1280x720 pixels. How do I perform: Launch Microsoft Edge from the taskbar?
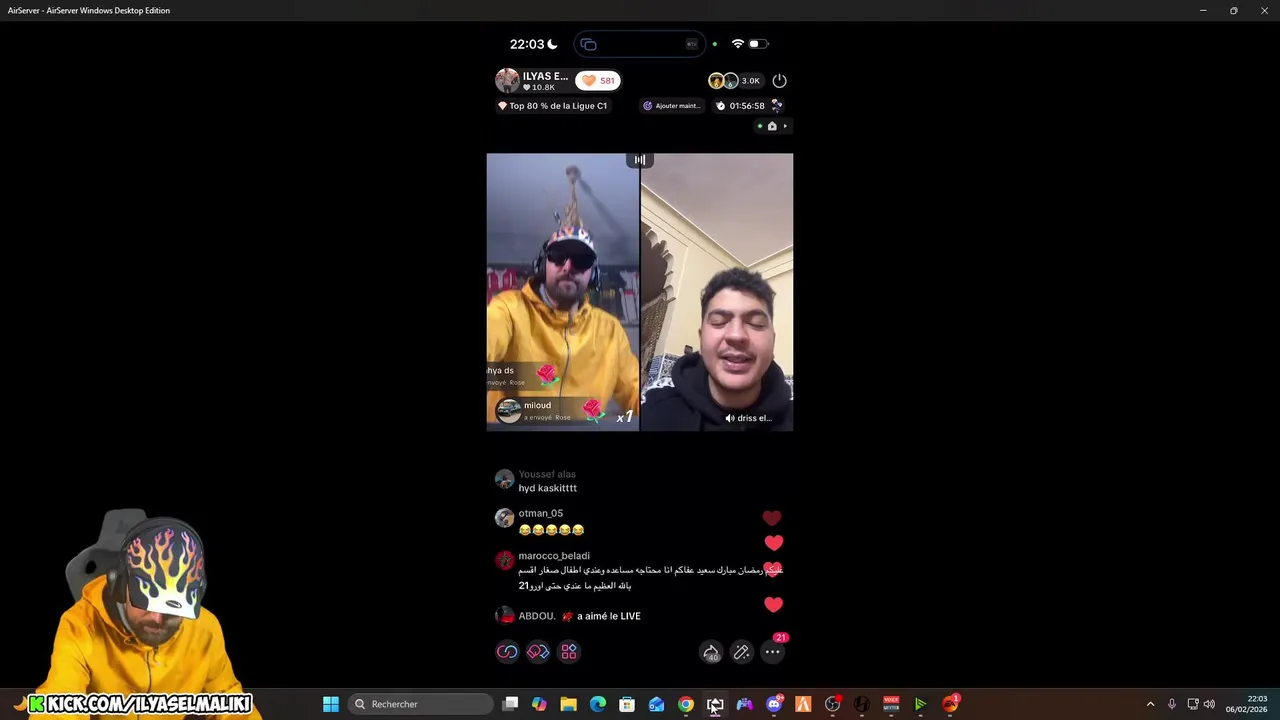pyautogui.click(x=598, y=704)
